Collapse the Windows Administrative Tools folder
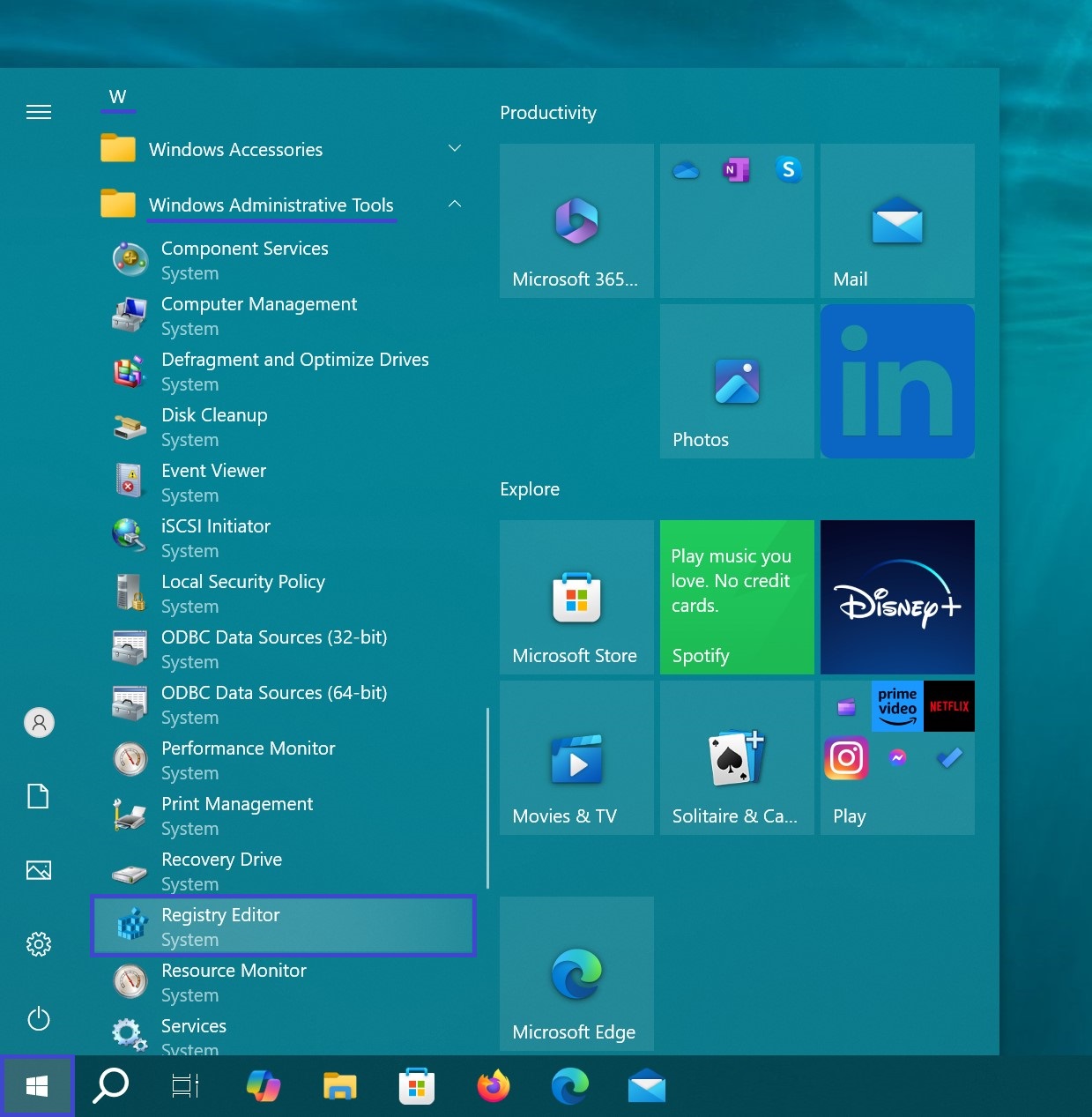 pos(283,205)
